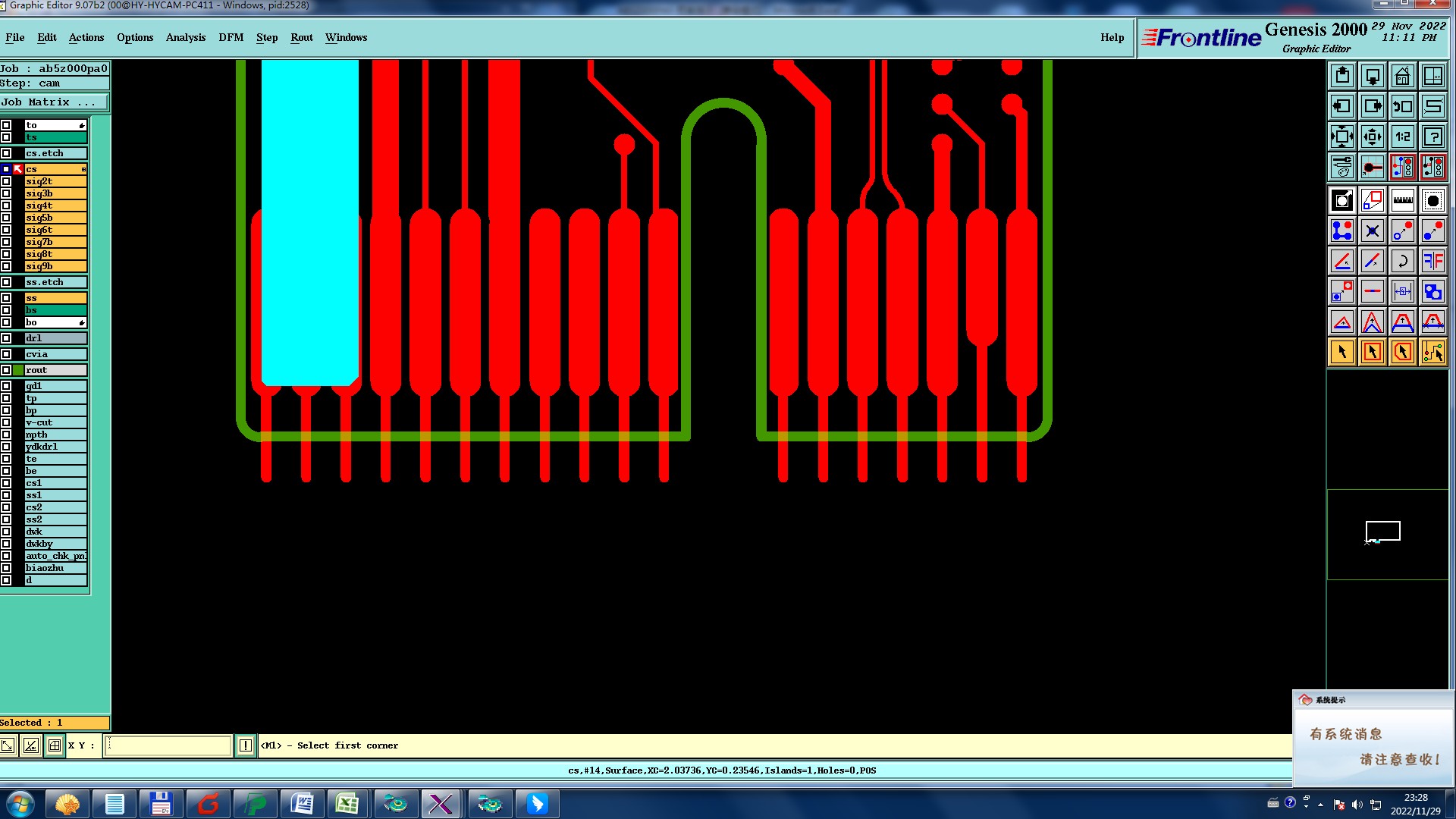Click the net selection arrow icon
The width and height of the screenshot is (1456, 819).
1432,353
